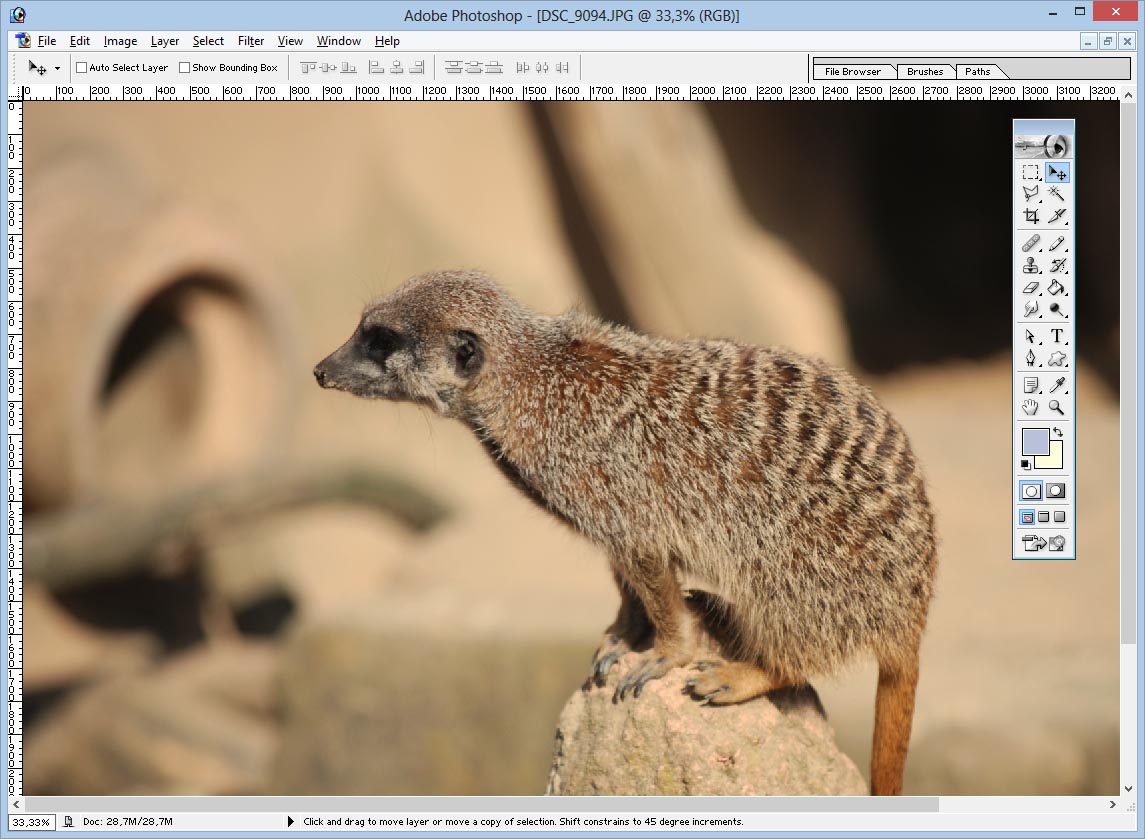Image resolution: width=1145 pixels, height=839 pixels.
Task: Choose the Hand tool
Action: click(x=1031, y=407)
